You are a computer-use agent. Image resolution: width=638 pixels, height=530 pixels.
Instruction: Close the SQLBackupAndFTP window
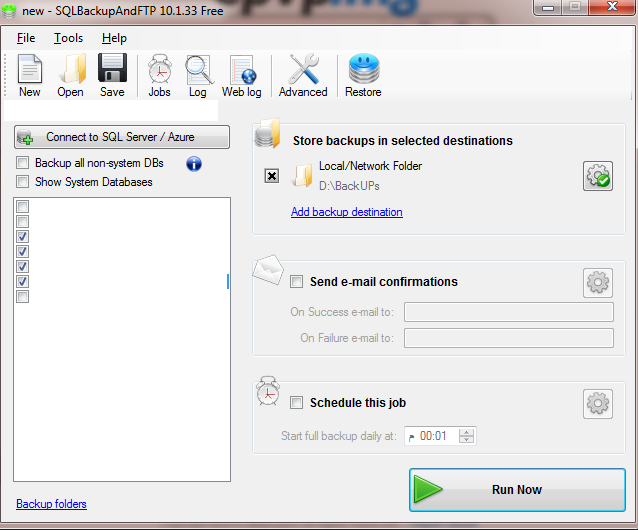coord(612,7)
